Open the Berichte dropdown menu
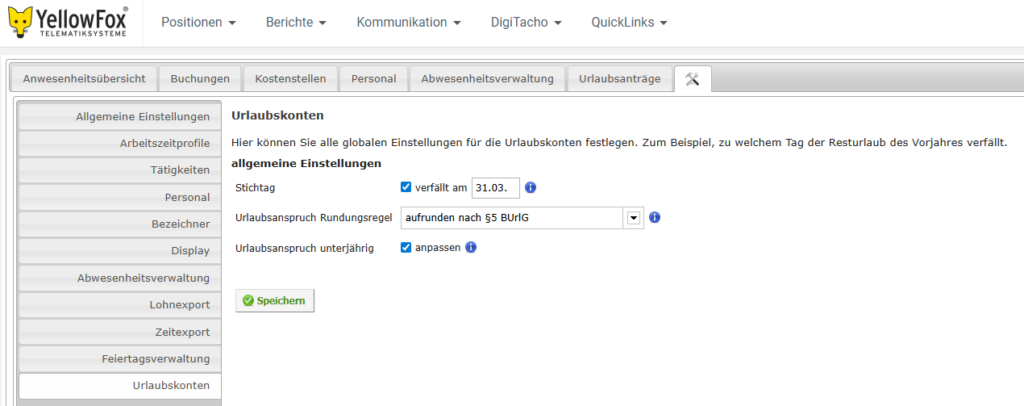 295,22
